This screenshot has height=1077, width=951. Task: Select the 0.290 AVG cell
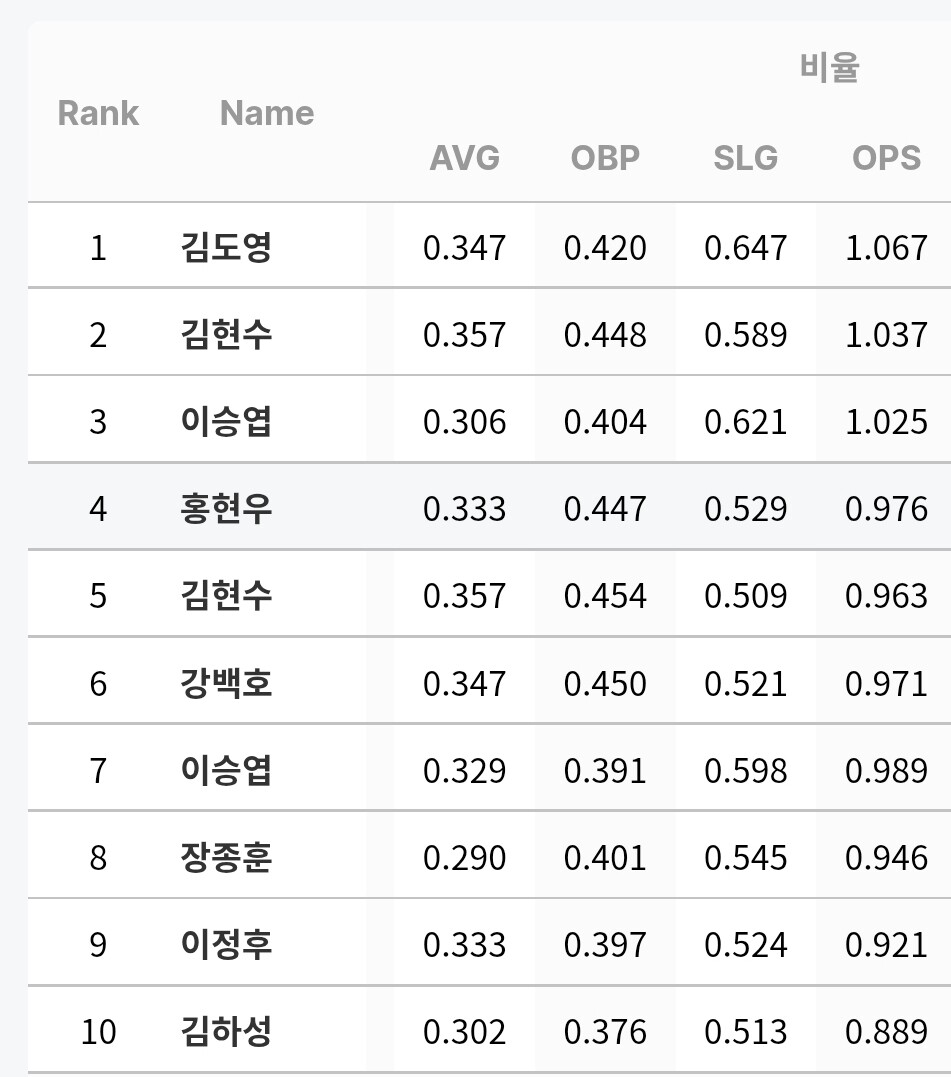coord(464,857)
